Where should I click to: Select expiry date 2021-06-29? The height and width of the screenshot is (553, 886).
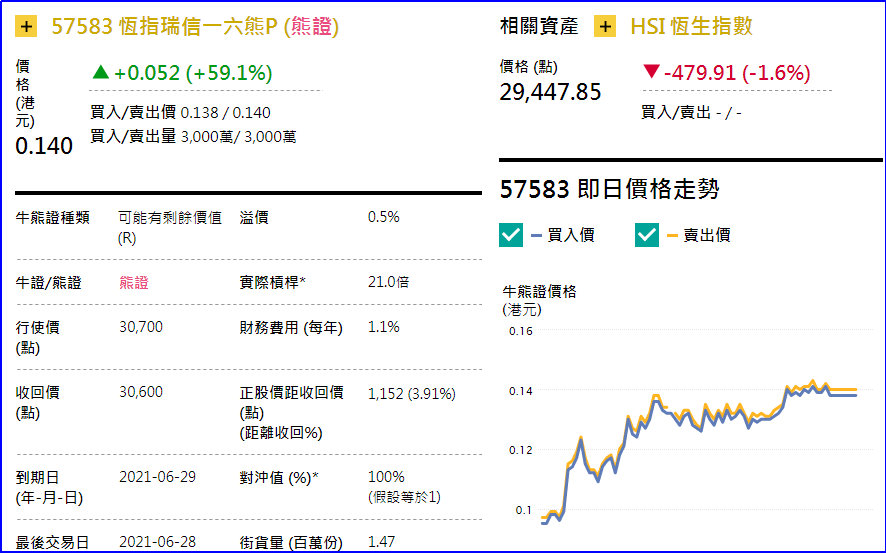point(158,477)
